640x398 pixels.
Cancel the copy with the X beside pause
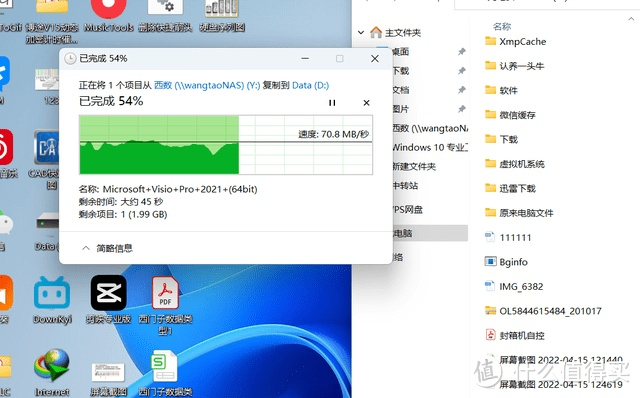click(x=367, y=103)
